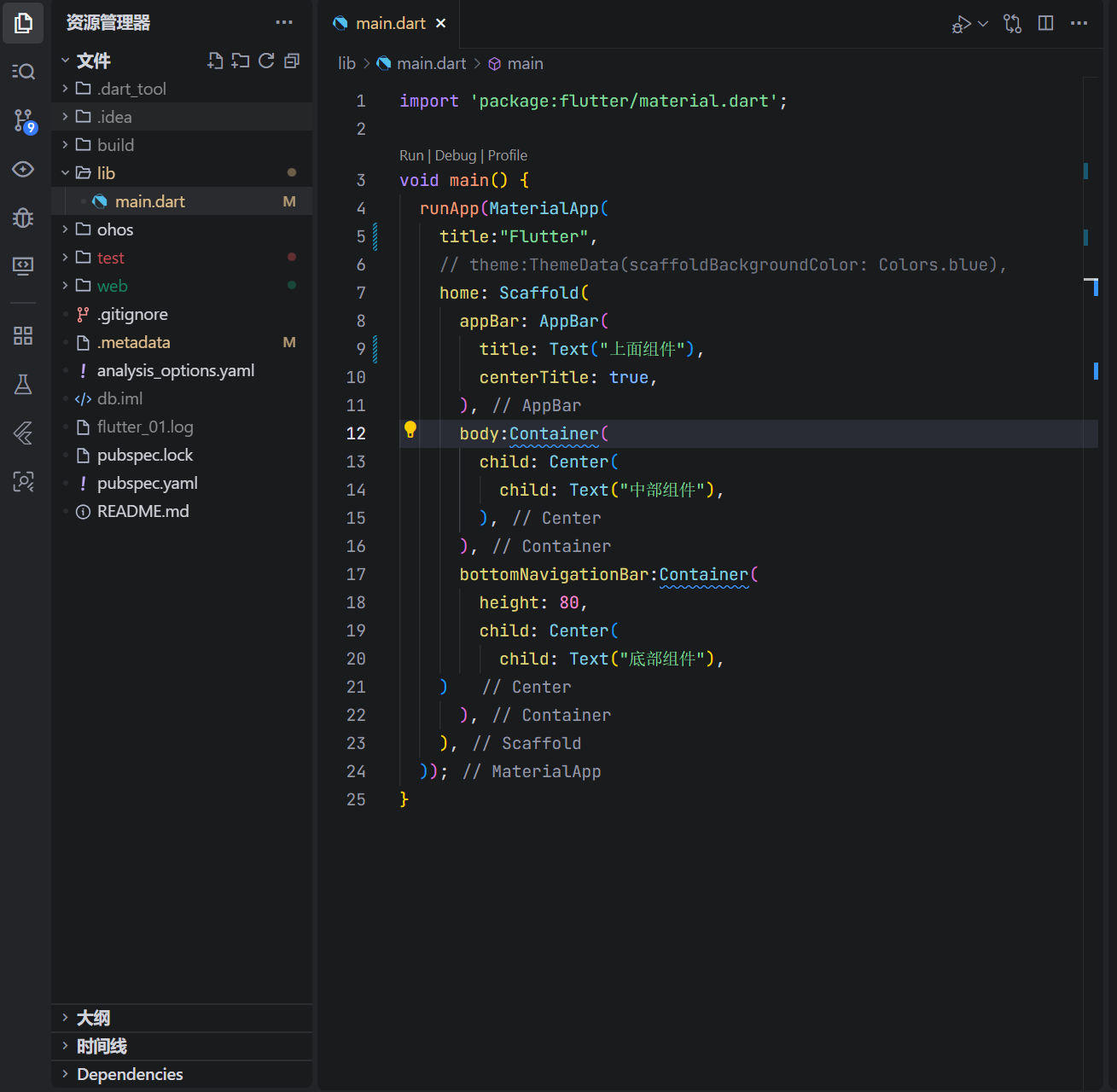Viewport: 1117px width, 1092px height.
Task: Open the Flutter icon in activity bar
Action: (x=23, y=433)
